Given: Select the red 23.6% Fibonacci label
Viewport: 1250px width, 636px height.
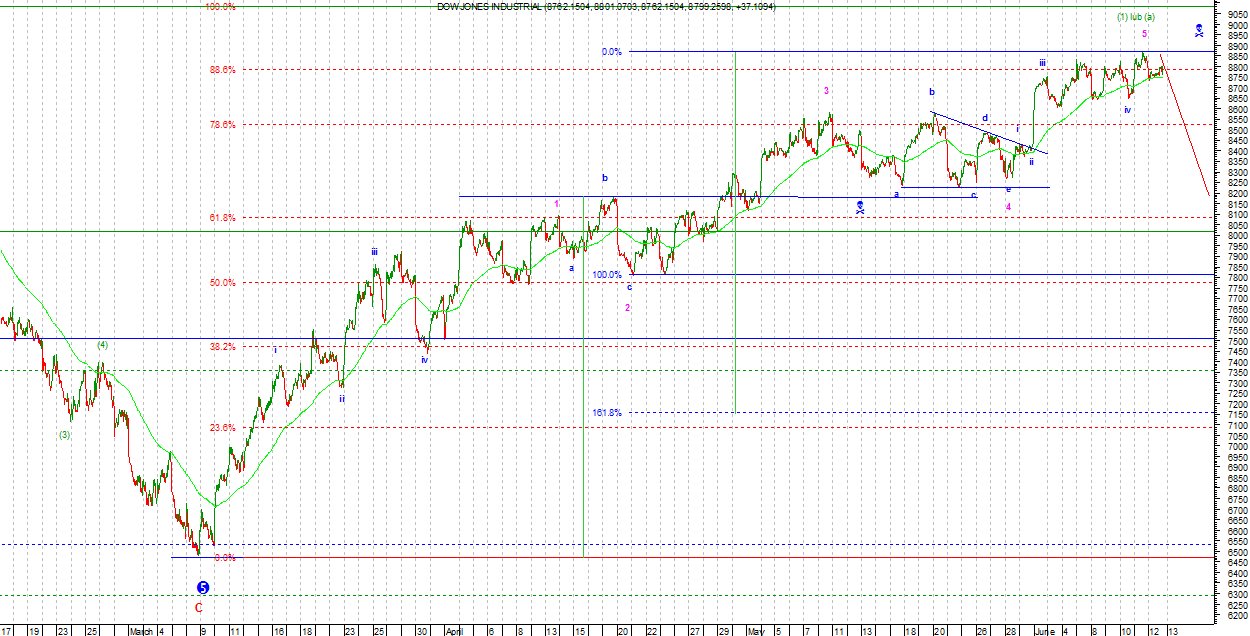Looking at the screenshot, I should pyautogui.click(x=222, y=428).
